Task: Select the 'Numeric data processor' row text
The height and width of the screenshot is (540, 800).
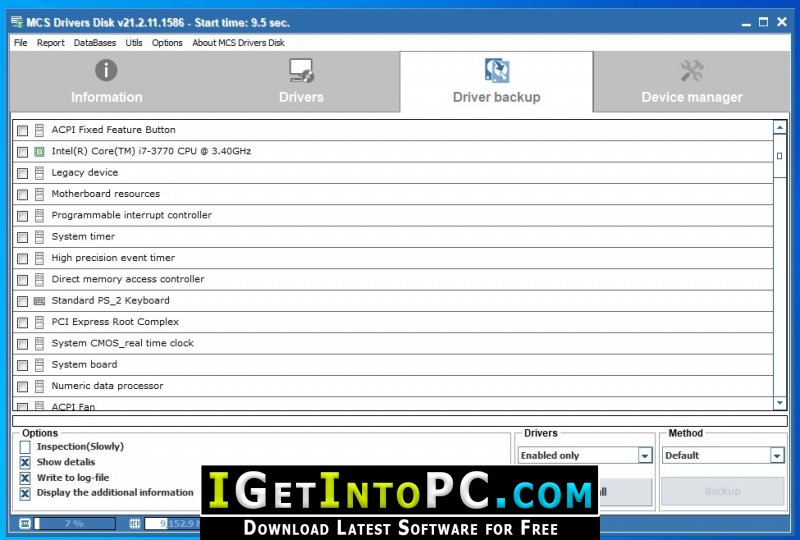Action: (x=107, y=386)
